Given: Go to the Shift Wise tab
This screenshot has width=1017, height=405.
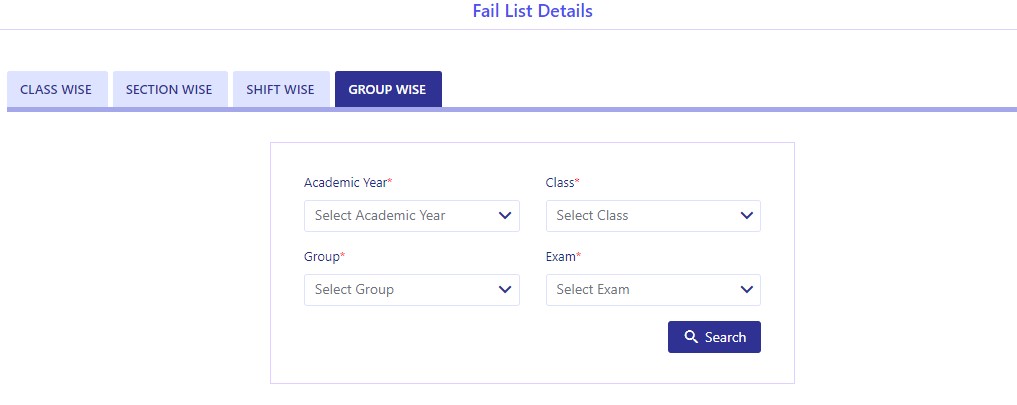Looking at the screenshot, I should click(x=281, y=89).
